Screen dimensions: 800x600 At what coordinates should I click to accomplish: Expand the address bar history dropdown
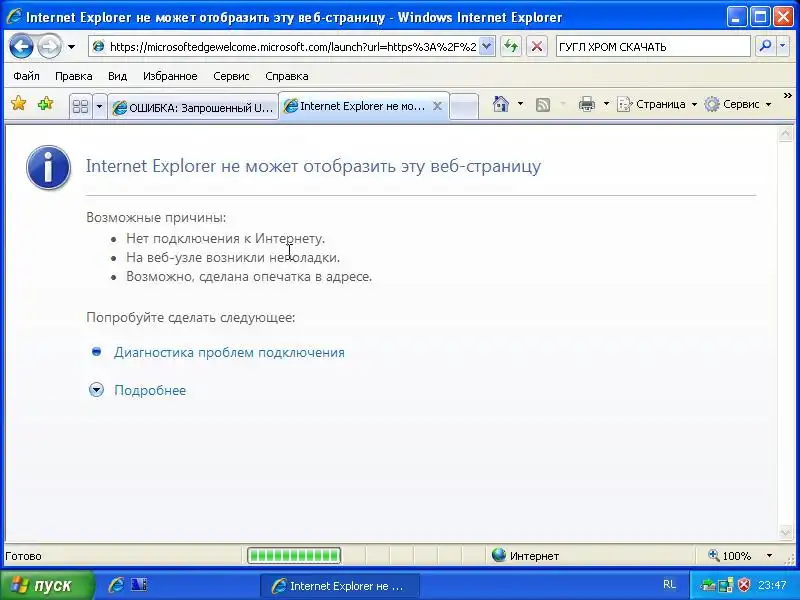[487, 47]
